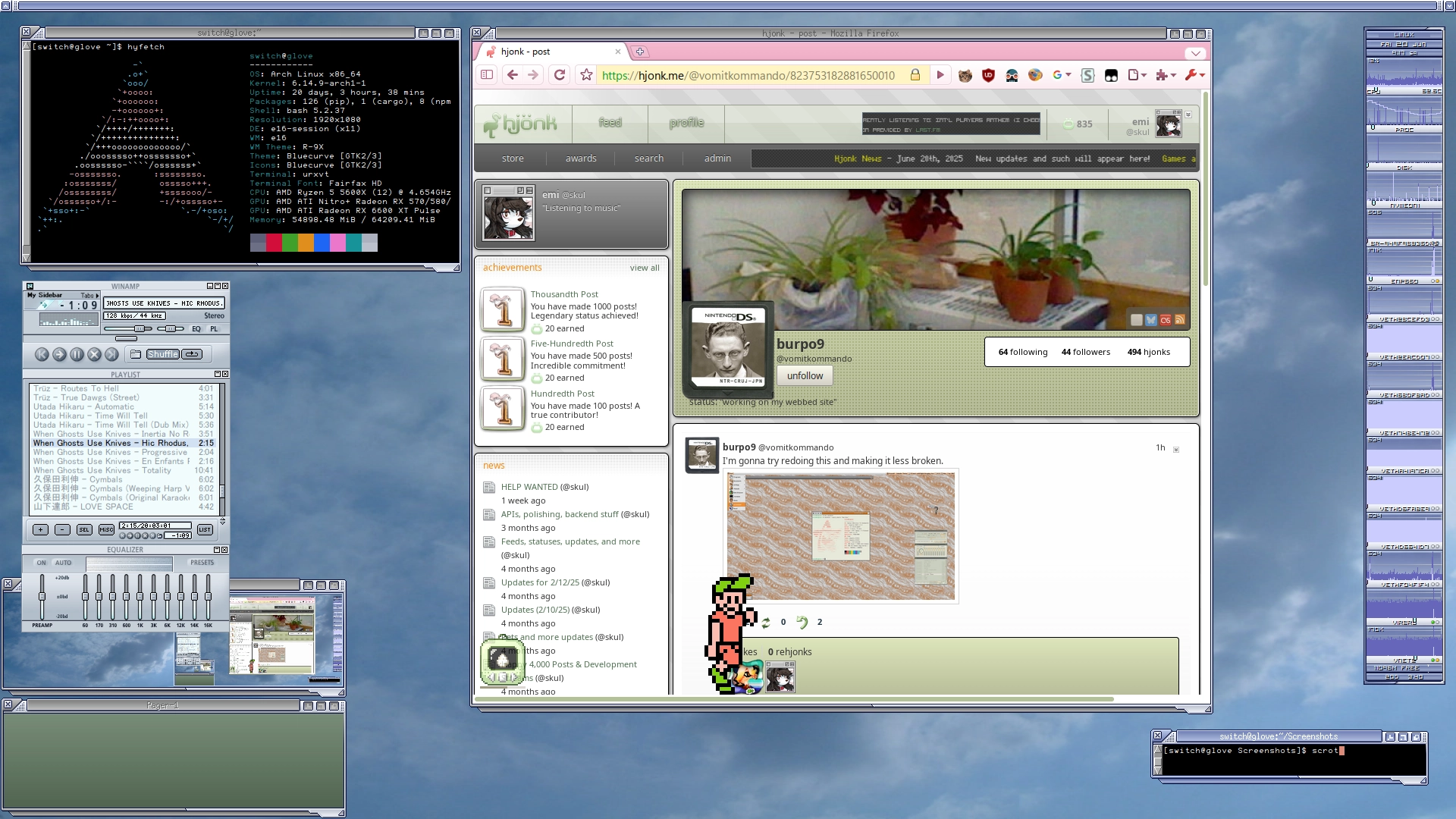Open wrench settings menu
The width and height of the screenshot is (1456, 819).
pyautogui.click(x=1194, y=74)
